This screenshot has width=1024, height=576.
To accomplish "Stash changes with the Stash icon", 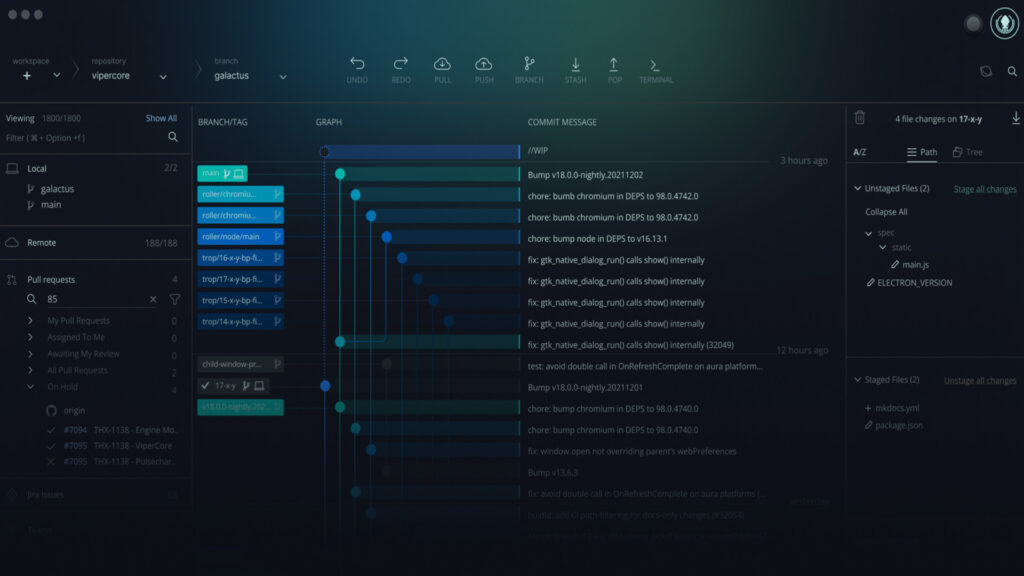I will click(575, 65).
